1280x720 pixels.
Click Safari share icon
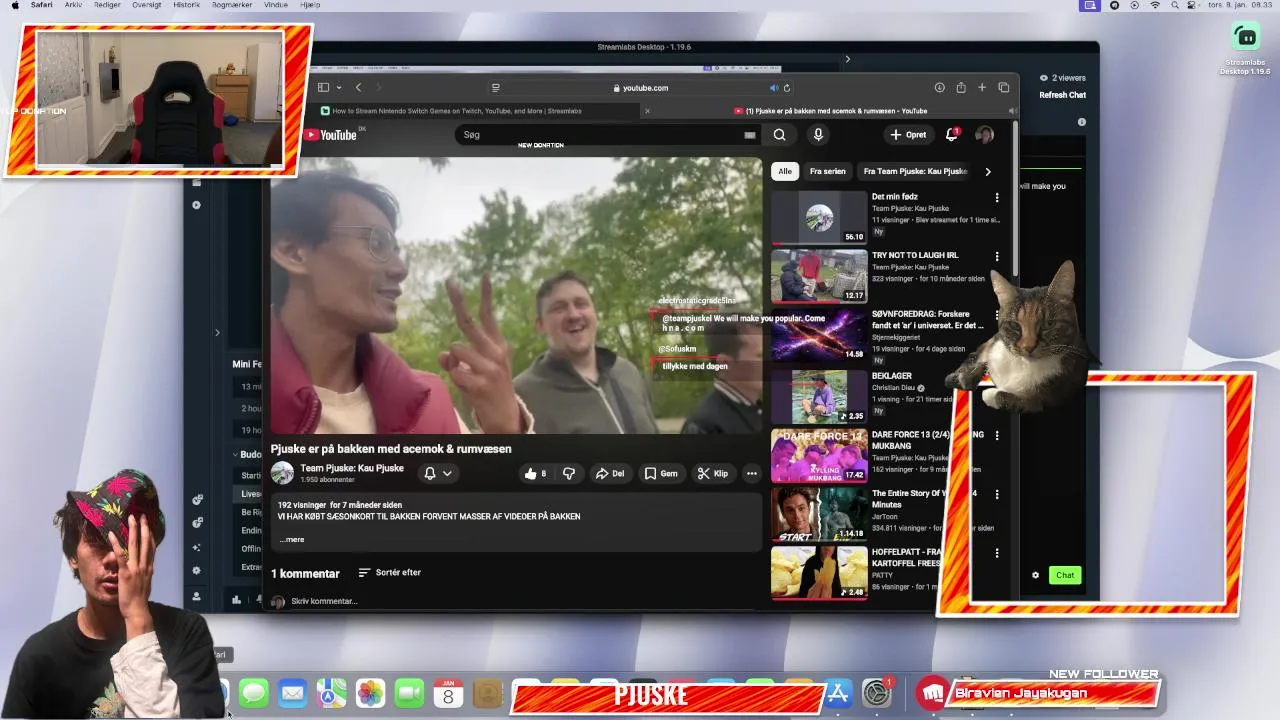961,88
